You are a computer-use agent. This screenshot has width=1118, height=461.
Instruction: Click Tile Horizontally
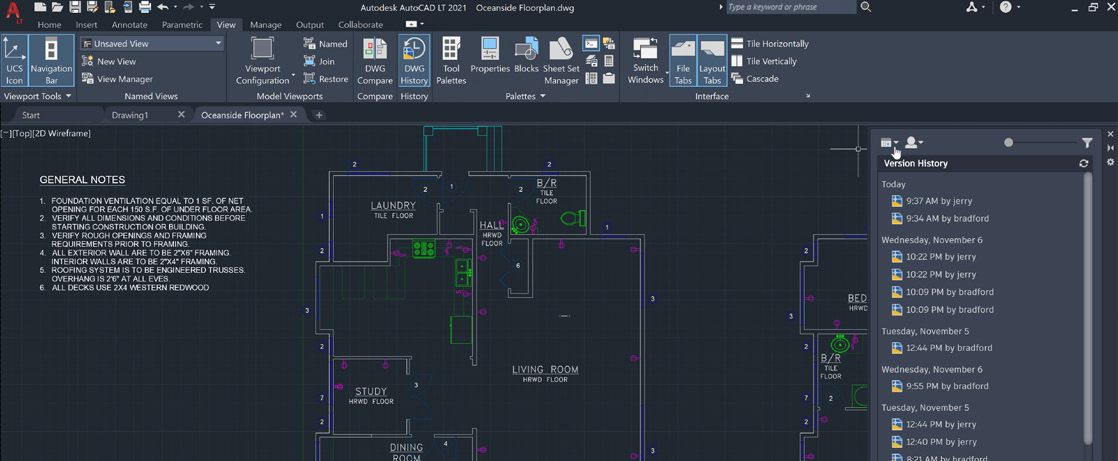pyautogui.click(x=770, y=43)
